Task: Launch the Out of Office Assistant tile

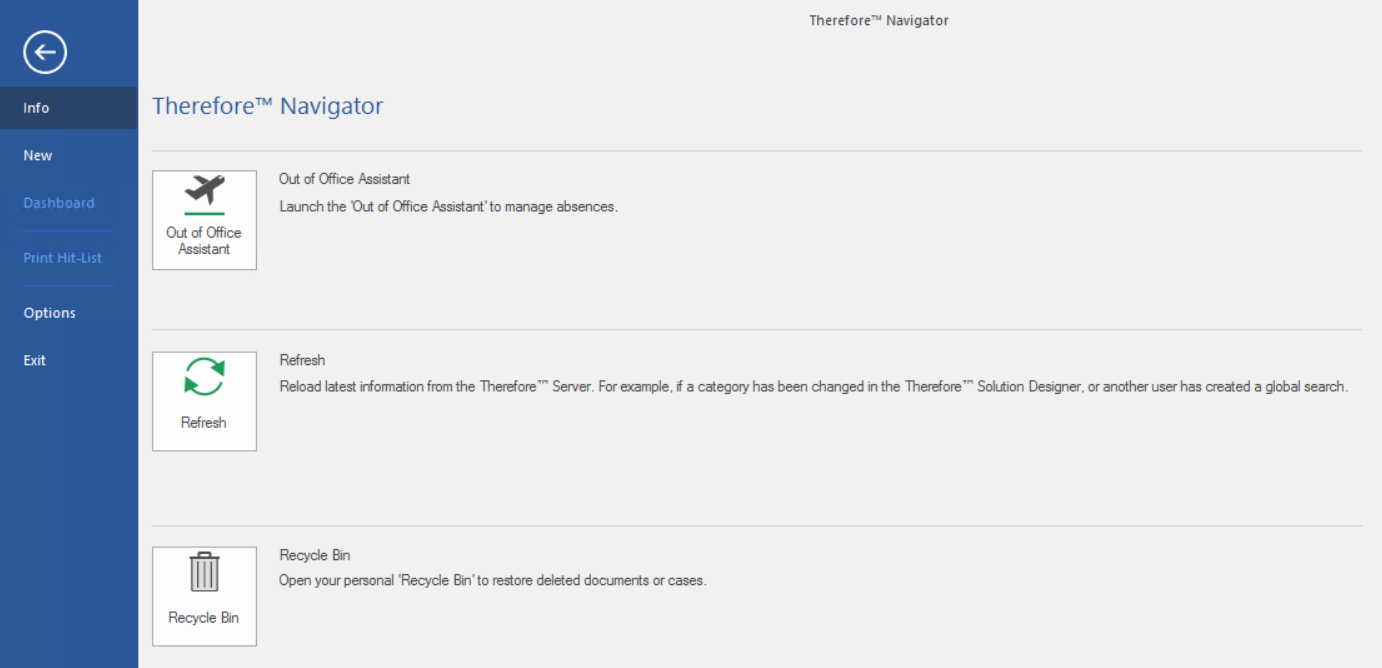Action: tap(204, 220)
